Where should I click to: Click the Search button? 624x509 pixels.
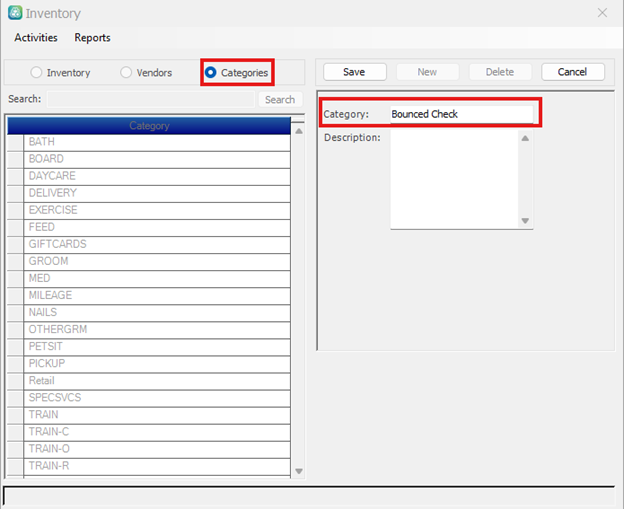pos(280,100)
